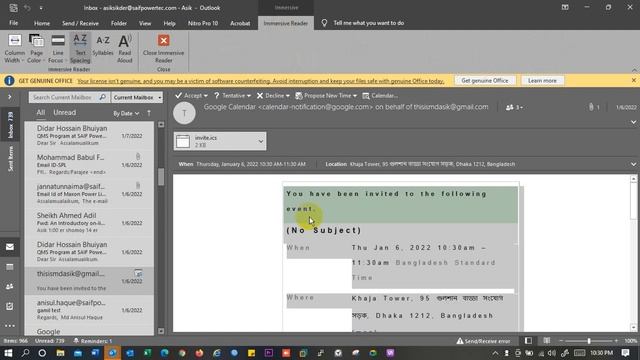Image resolution: width=640 pixels, height=360 pixels.
Task: Start Read Aloud
Action: tap(124, 49)
